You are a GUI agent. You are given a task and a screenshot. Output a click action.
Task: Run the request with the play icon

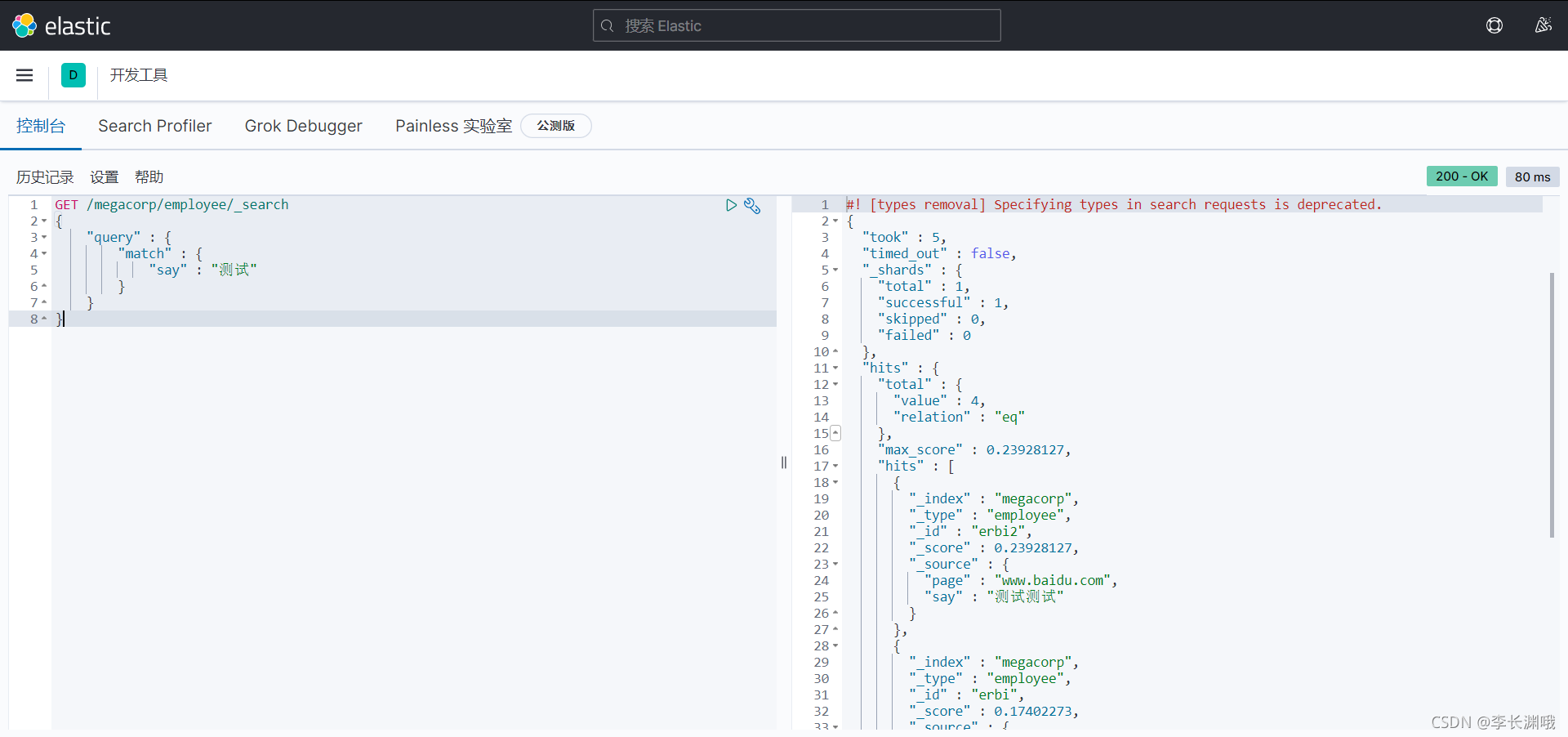pyautogui.click(x=731, y=205)
